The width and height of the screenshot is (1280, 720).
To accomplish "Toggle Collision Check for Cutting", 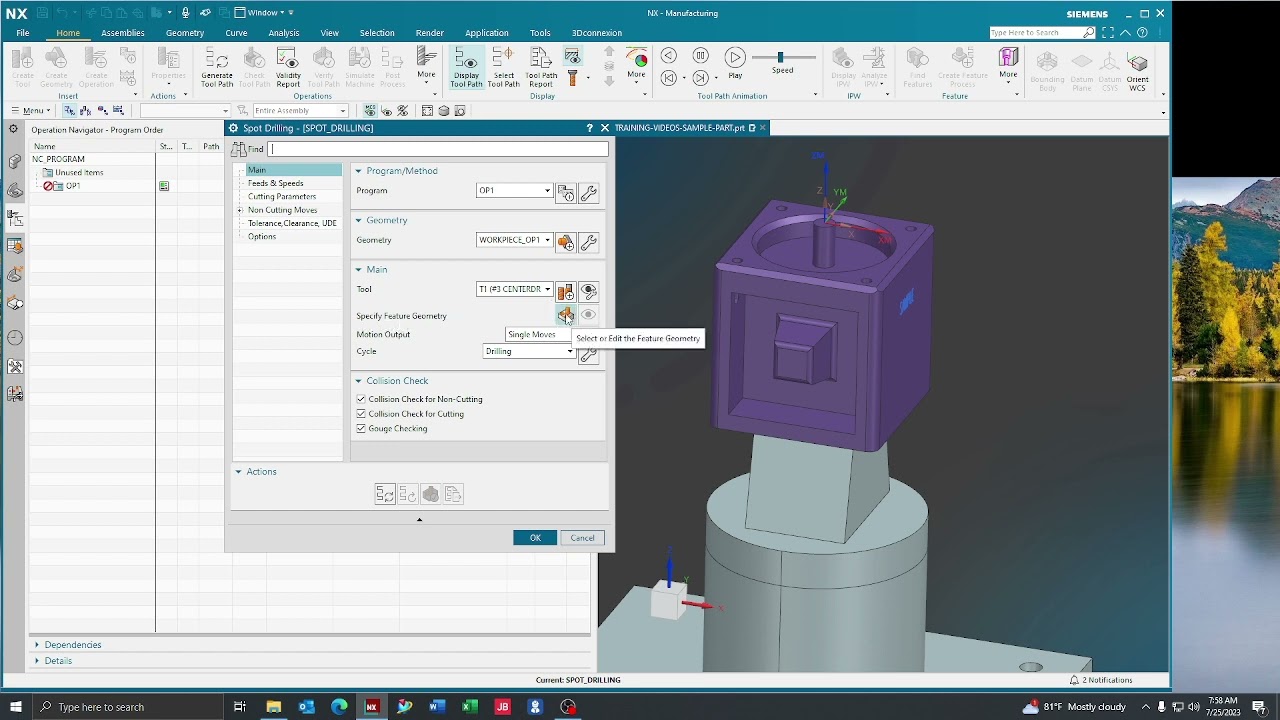I will pyautogui.click(x=361, y=414).
